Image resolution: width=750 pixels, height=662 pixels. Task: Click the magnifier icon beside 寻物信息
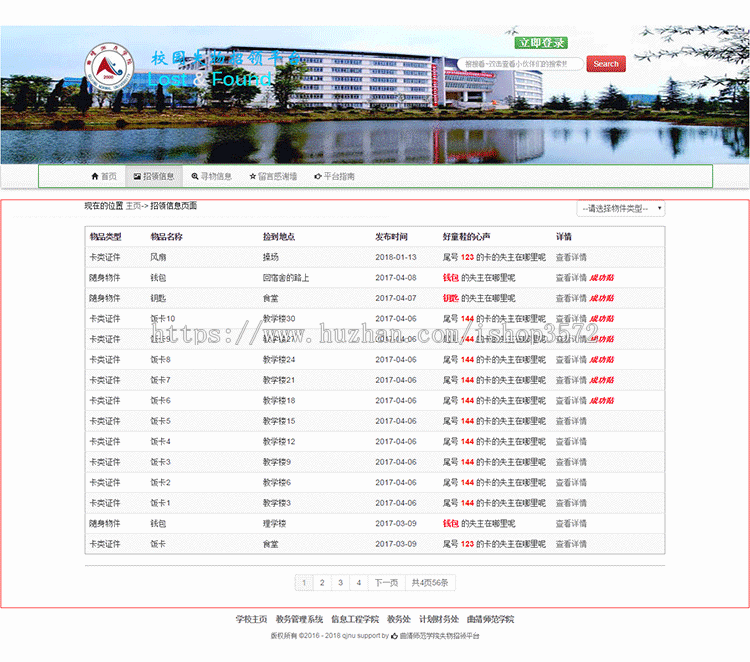click(195, 177)
